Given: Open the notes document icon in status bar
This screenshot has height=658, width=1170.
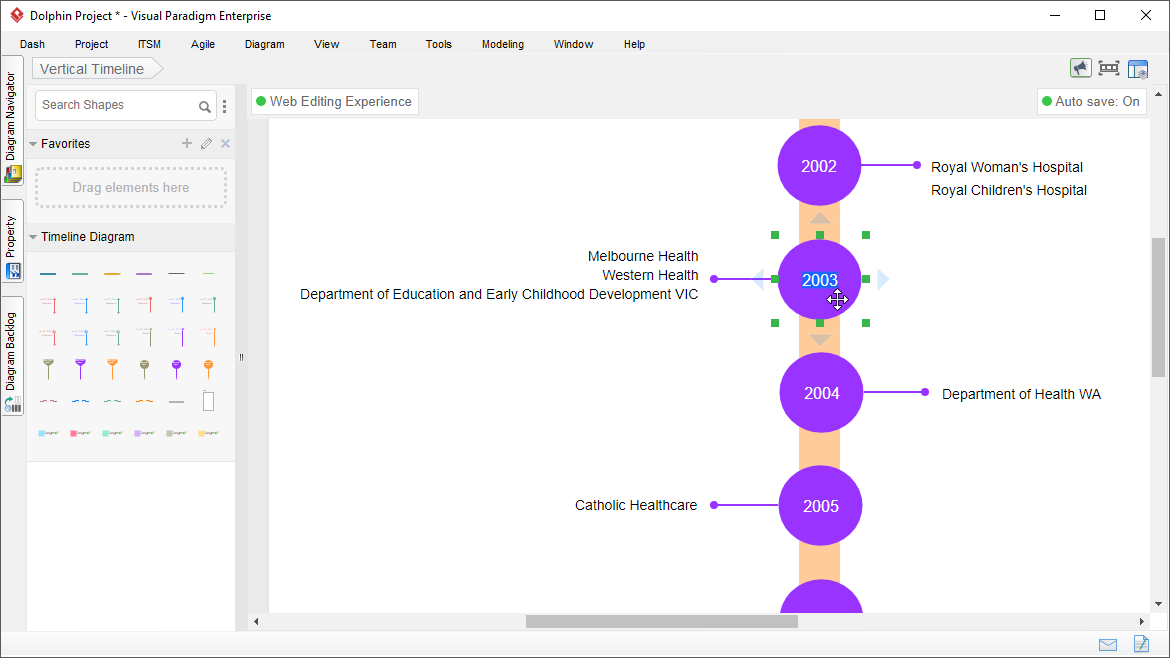Looking at the screenshot, I should tap(1141, 644).
